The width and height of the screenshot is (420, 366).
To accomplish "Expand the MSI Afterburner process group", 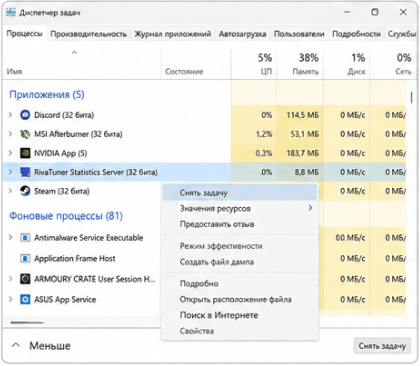I will [x=10, y=134].
